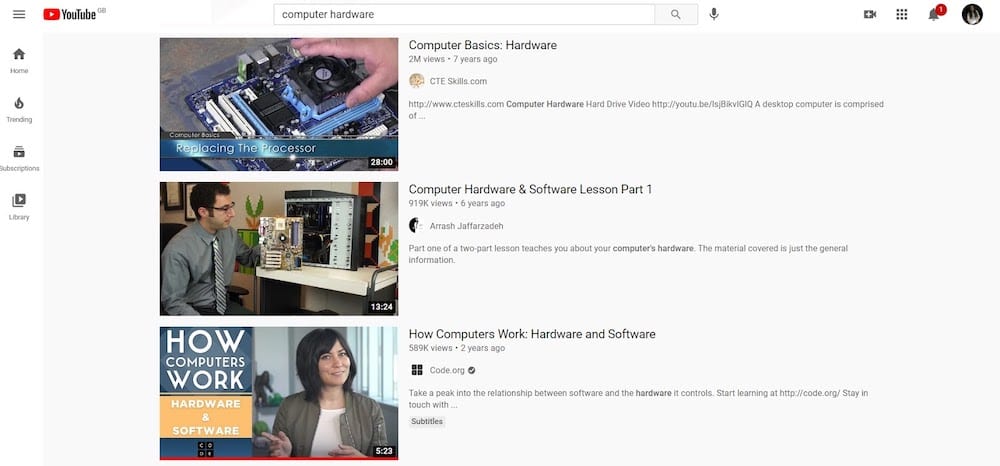This screenshot has width=1000, height=466.
Task: Click description 'Part one of a two-part lesson'
Action: (628, 254)
